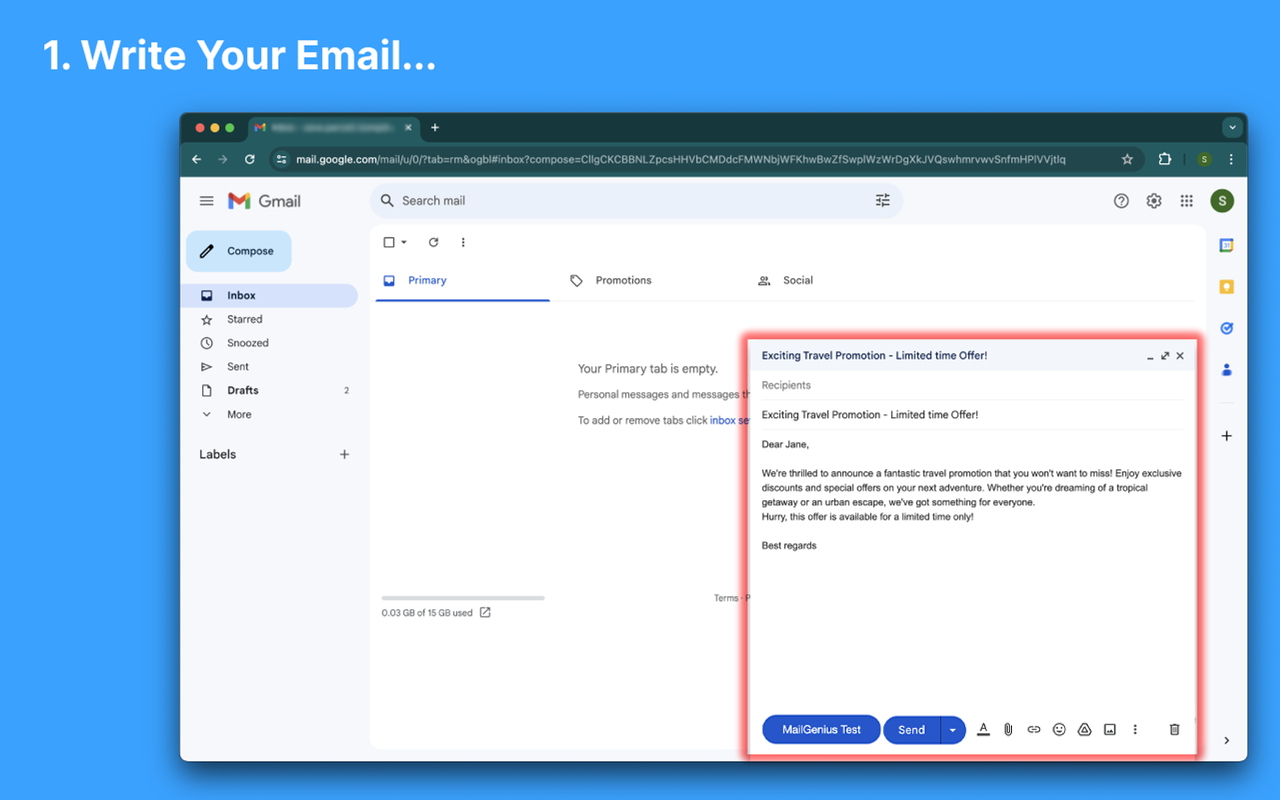Discard the draft with the trash icon
Viewport: 1280px width, 800px height.
coord(1174,729)
